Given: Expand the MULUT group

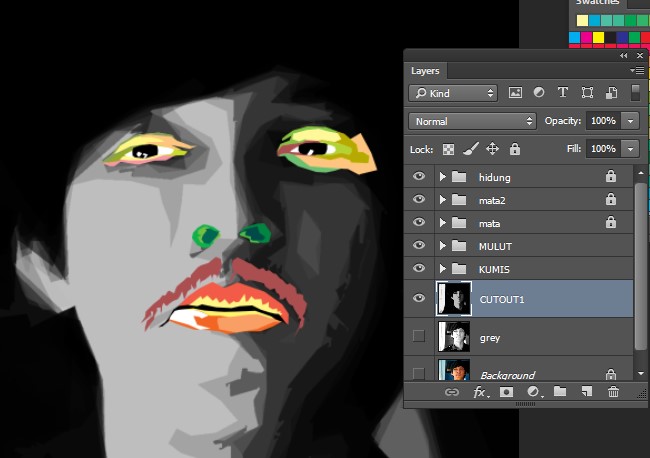Looking at the screenshot, I should pyautogui.click(x=442, y=246).
